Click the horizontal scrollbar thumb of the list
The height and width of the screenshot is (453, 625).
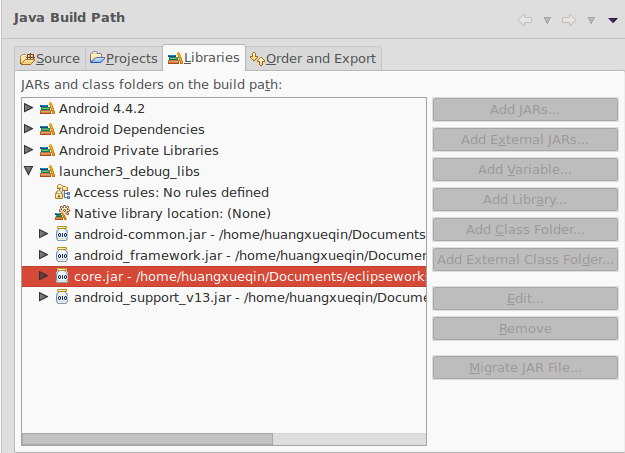[x=147, y=439]
